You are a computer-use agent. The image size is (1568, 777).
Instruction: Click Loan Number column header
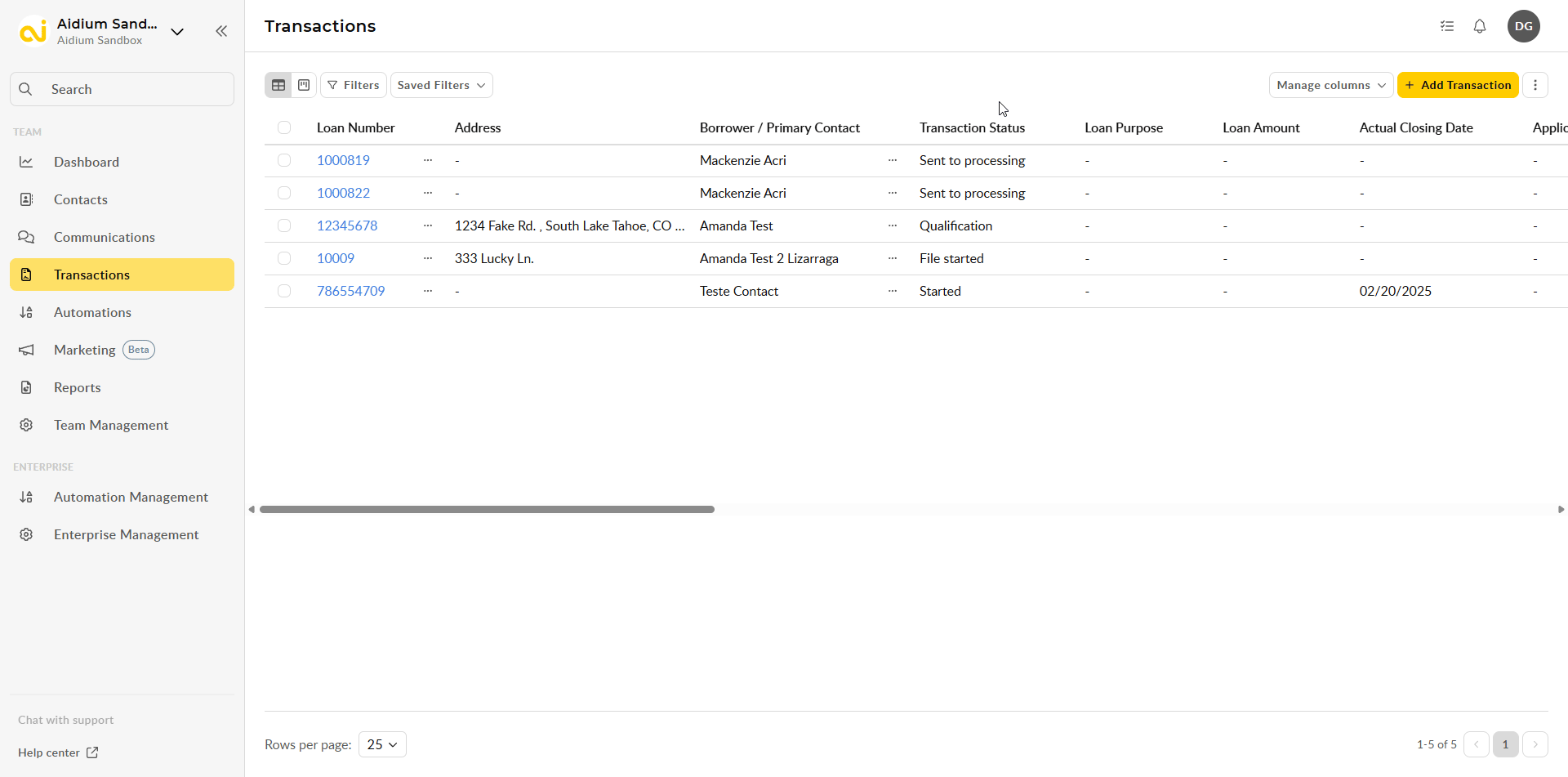pos(355,127)
